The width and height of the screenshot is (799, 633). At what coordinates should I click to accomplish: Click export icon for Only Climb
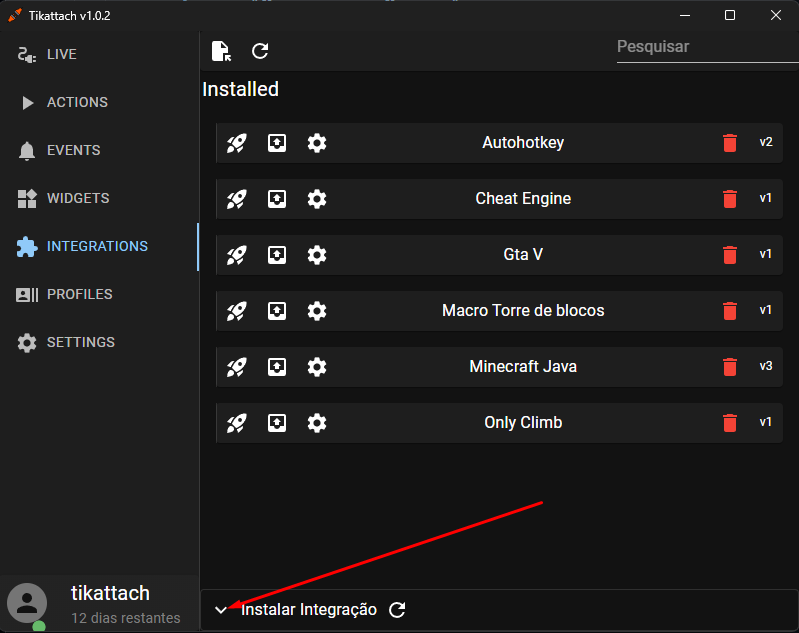tap(277, 424)
